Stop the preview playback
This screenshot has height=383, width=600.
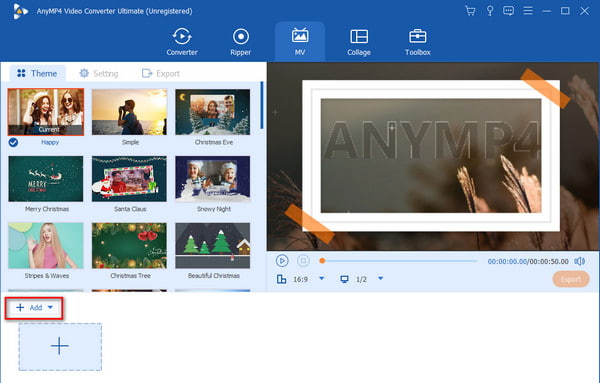(303, 261)
